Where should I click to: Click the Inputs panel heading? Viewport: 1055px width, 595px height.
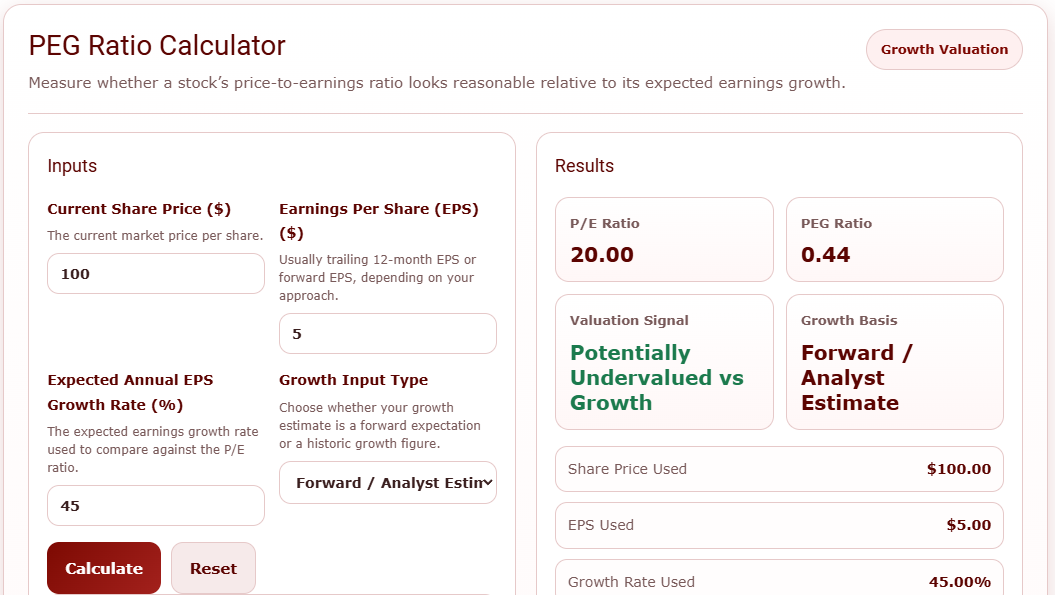(x=72, y=166)
